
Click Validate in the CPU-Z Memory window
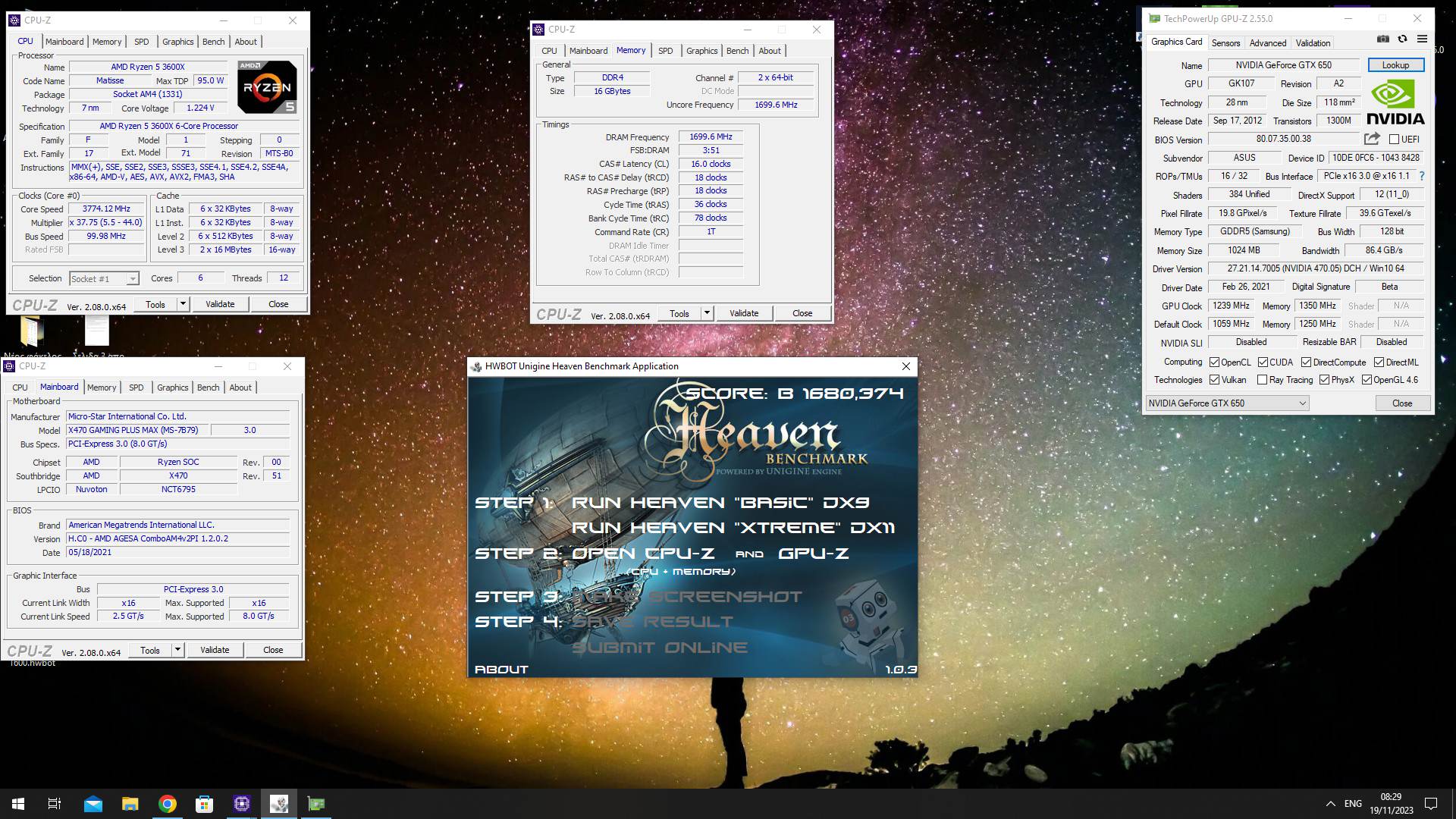click(x=743, y=313)
